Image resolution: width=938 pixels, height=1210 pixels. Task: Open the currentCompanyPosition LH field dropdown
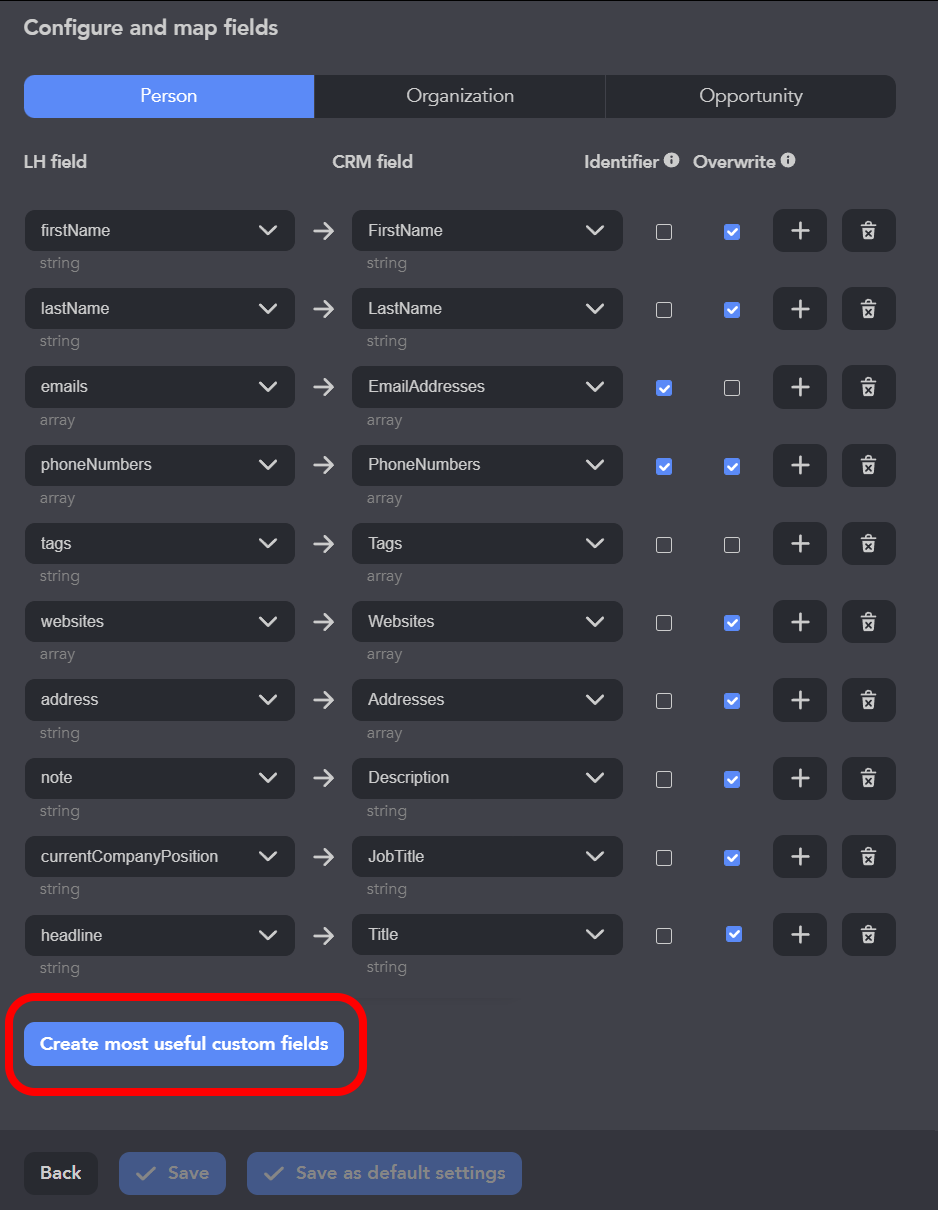coord(160,857)
